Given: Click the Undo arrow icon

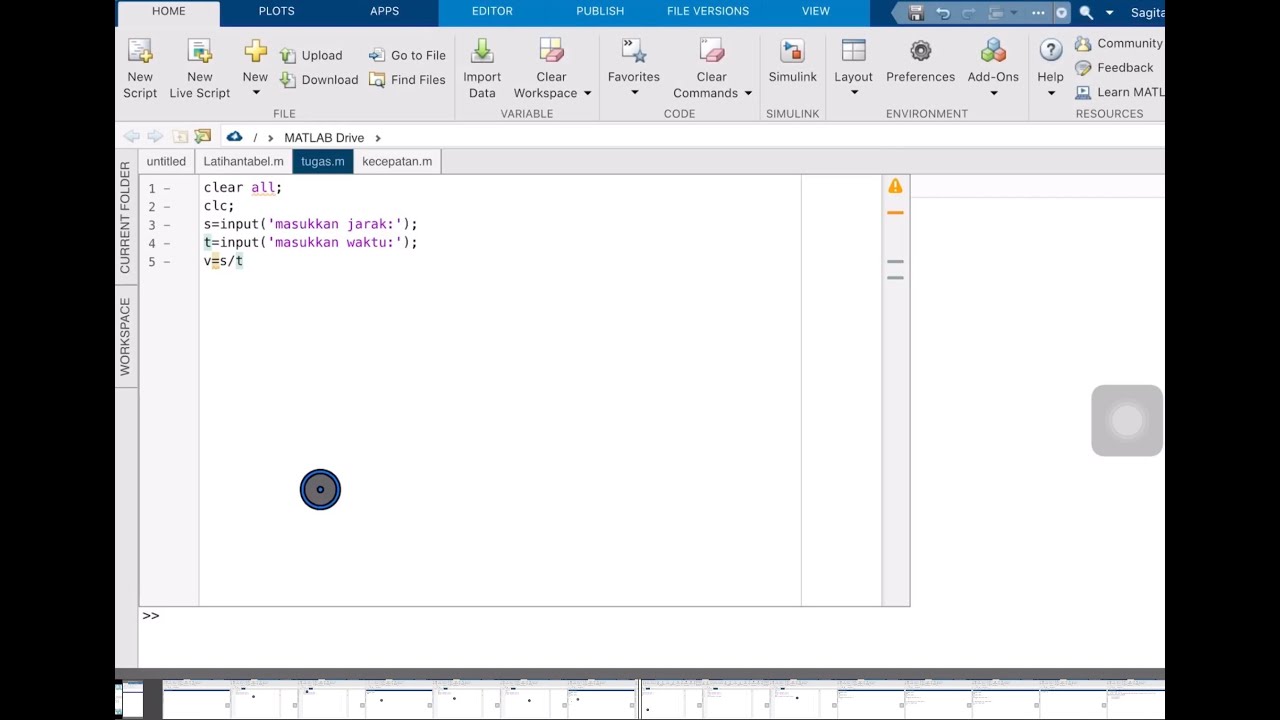Looking at the screenshot, I should (x=943, y=13).
